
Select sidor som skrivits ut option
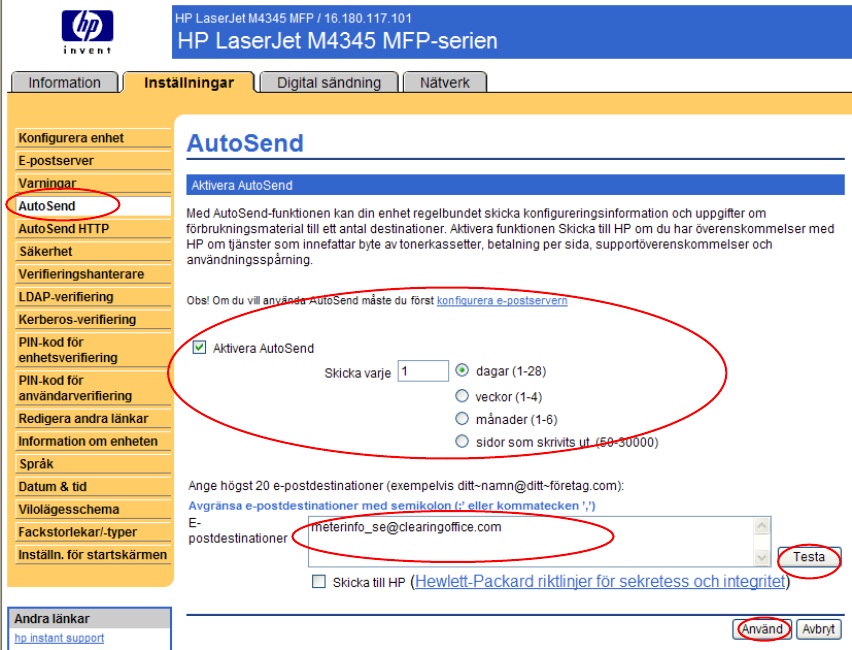coord(462,441)
